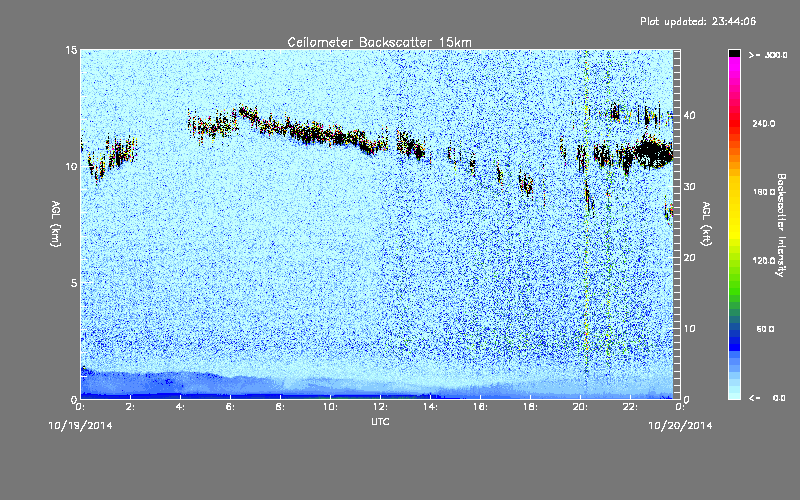Click the 18: hour tick label

point(530,407)
